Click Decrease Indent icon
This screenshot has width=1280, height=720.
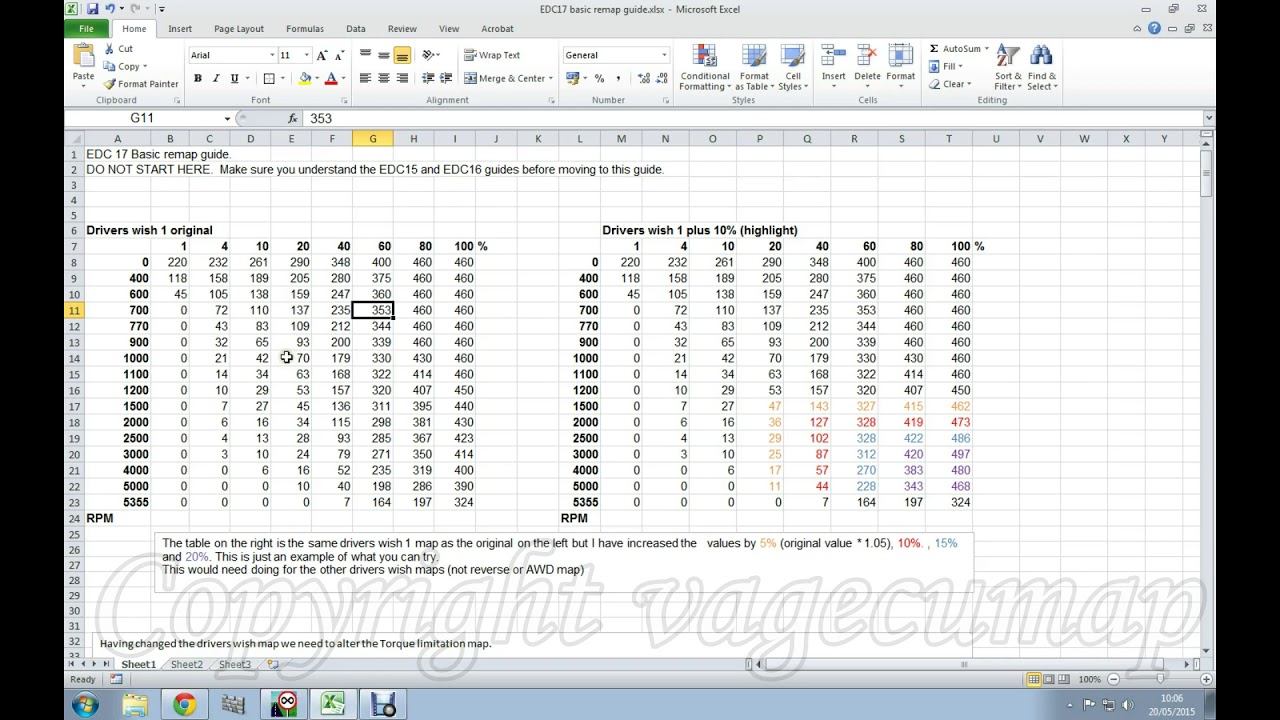pos(428,78)
